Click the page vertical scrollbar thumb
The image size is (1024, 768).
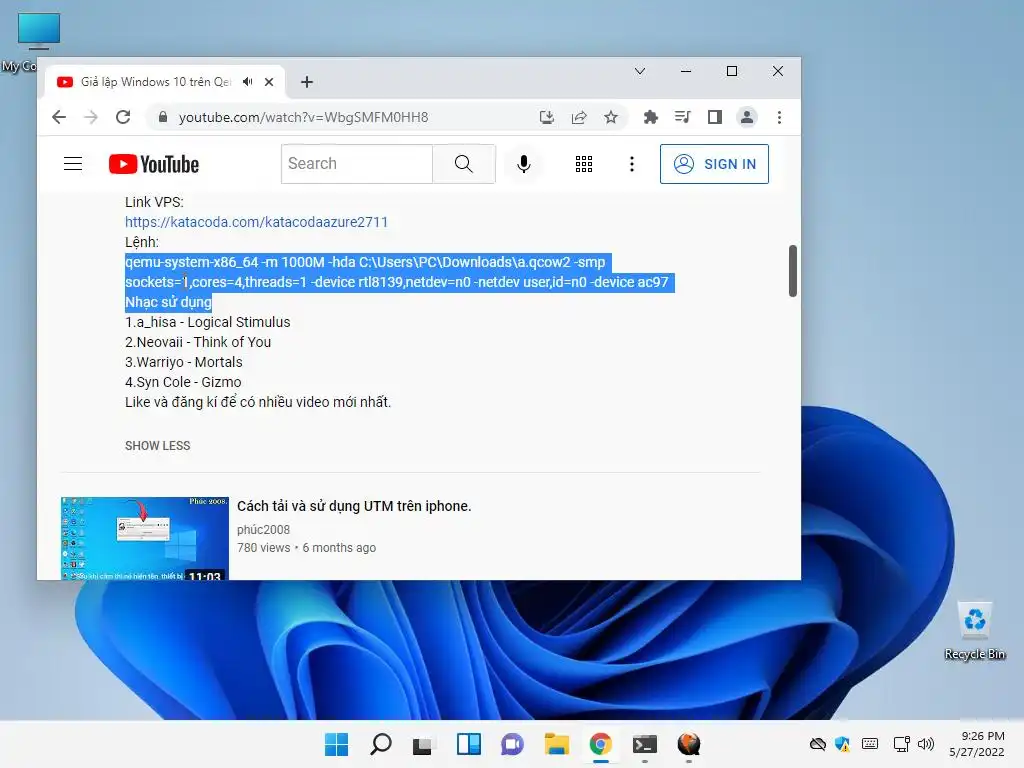pyautogui.click(x=793, y=271)
